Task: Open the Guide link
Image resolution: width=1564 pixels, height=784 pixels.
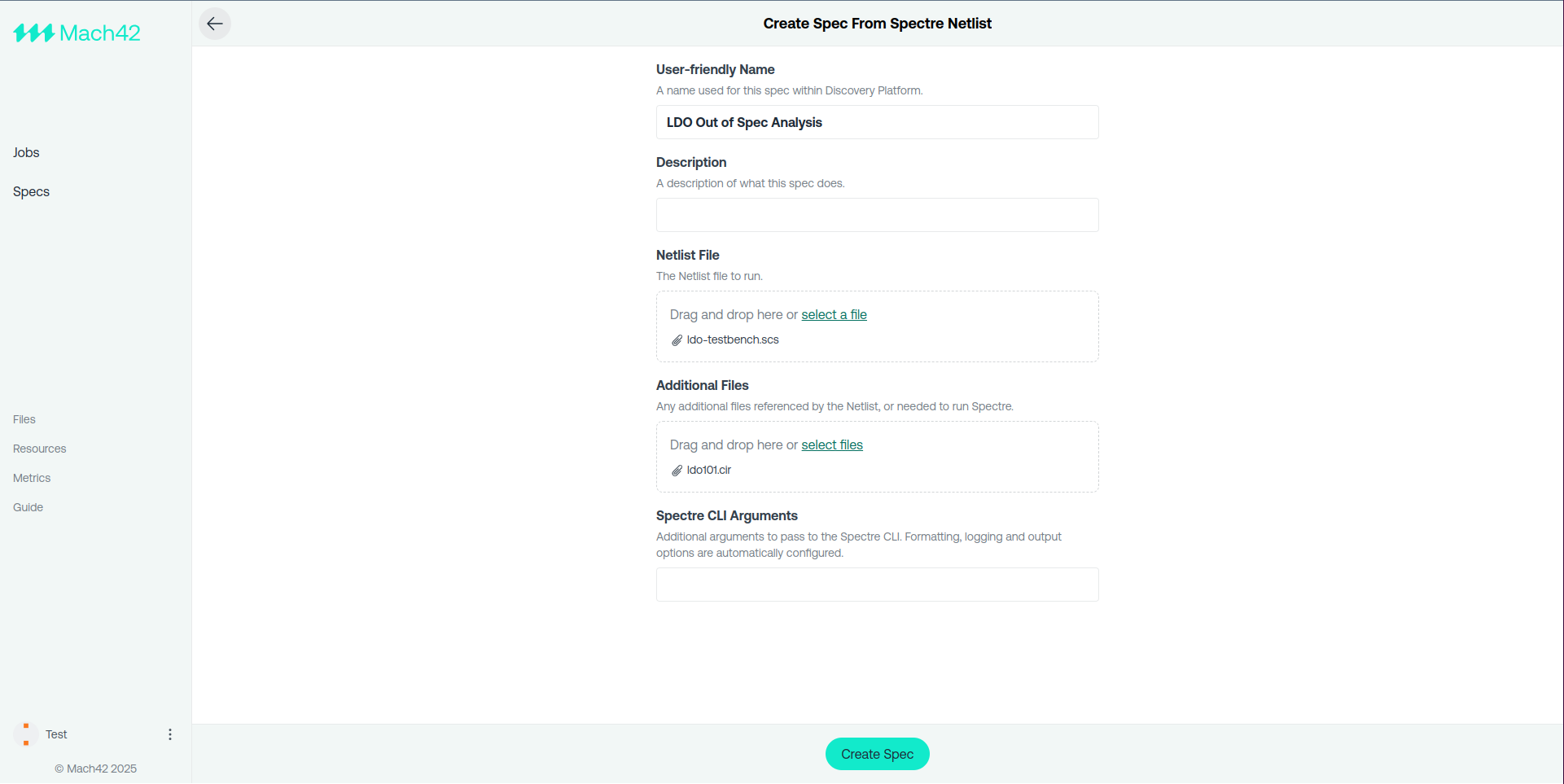Action: (28, 507)
